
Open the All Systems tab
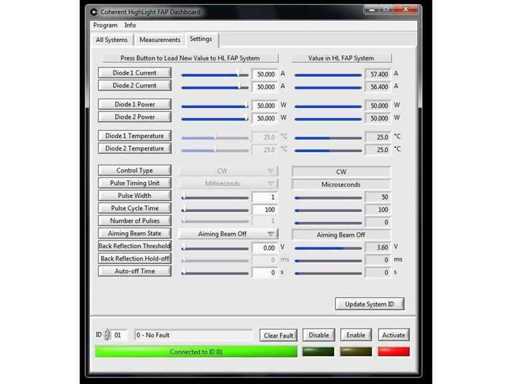112,40
